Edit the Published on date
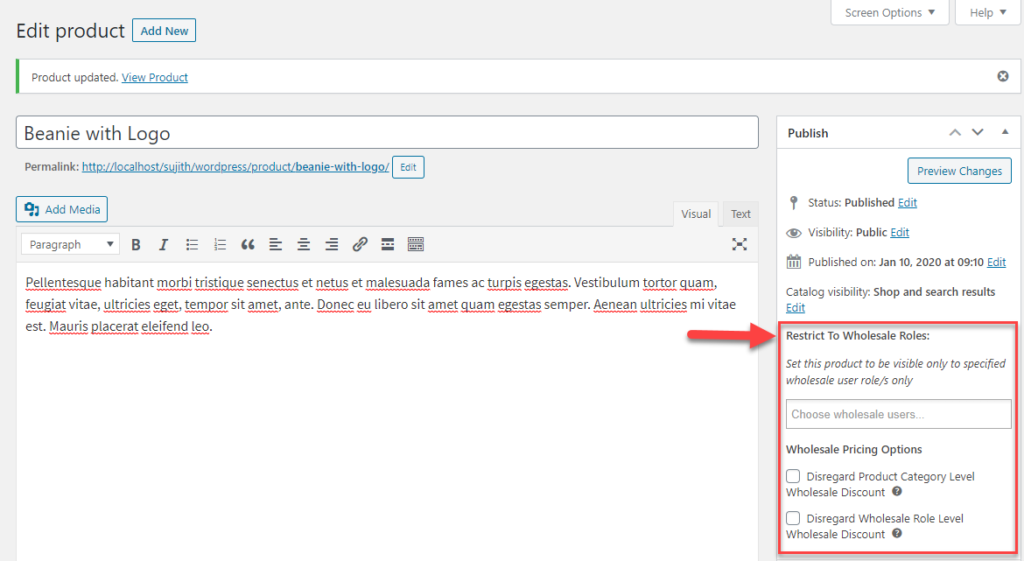Image resolution: width=1024 pixels, height=561 pixels. click(997, 262)
